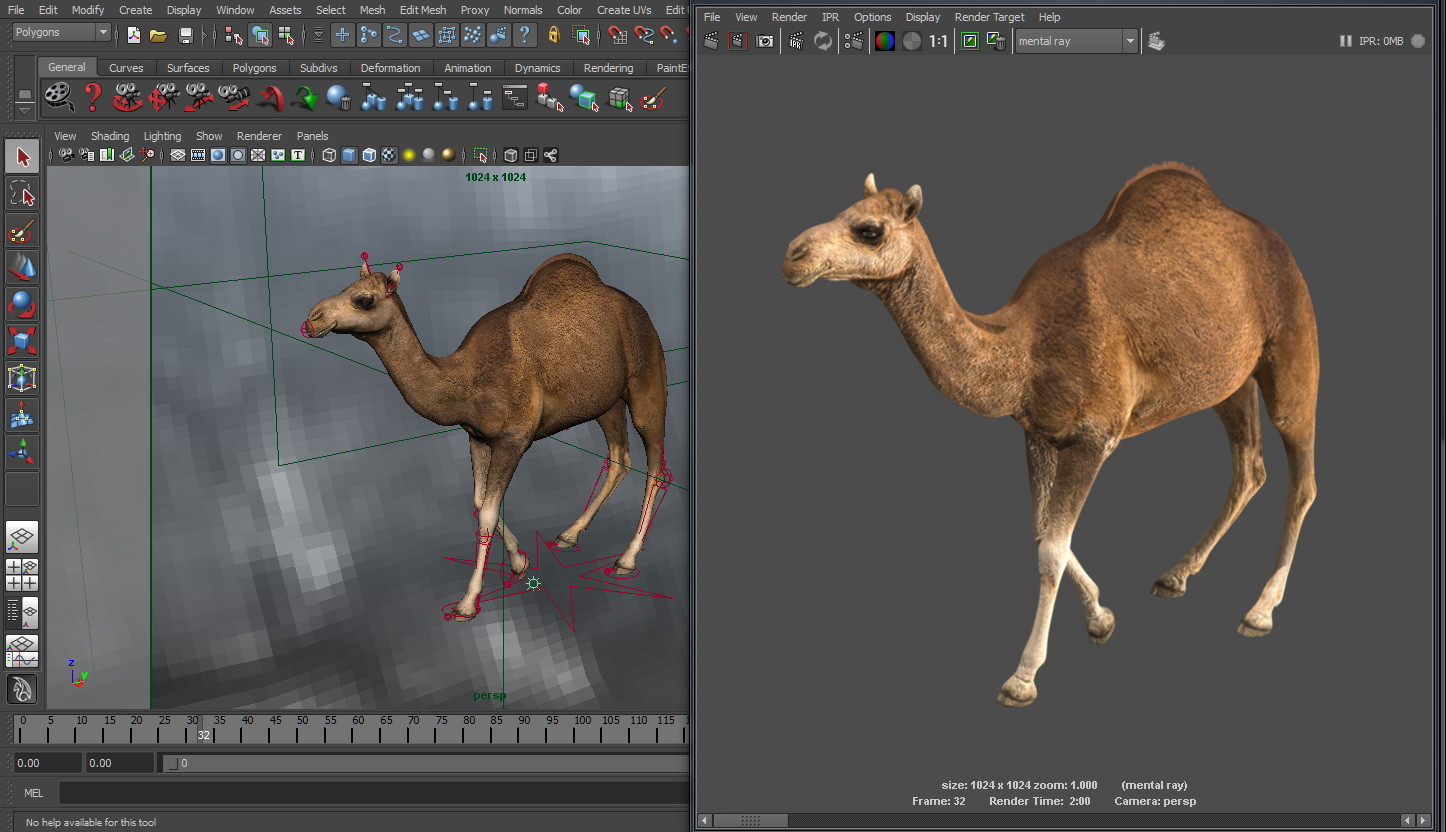Switch to the Animation shelf tab
The height and width of the screenshot is (832, 1446).
tap(468, 68)
